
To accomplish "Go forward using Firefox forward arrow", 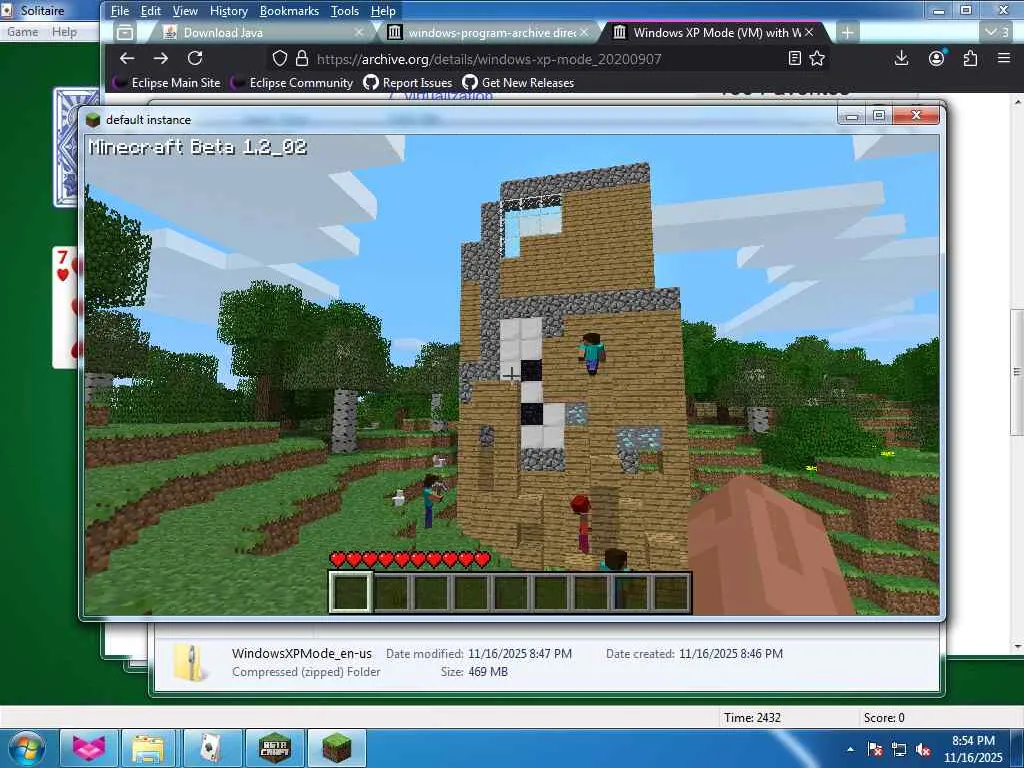I will (x=160, y=59).
